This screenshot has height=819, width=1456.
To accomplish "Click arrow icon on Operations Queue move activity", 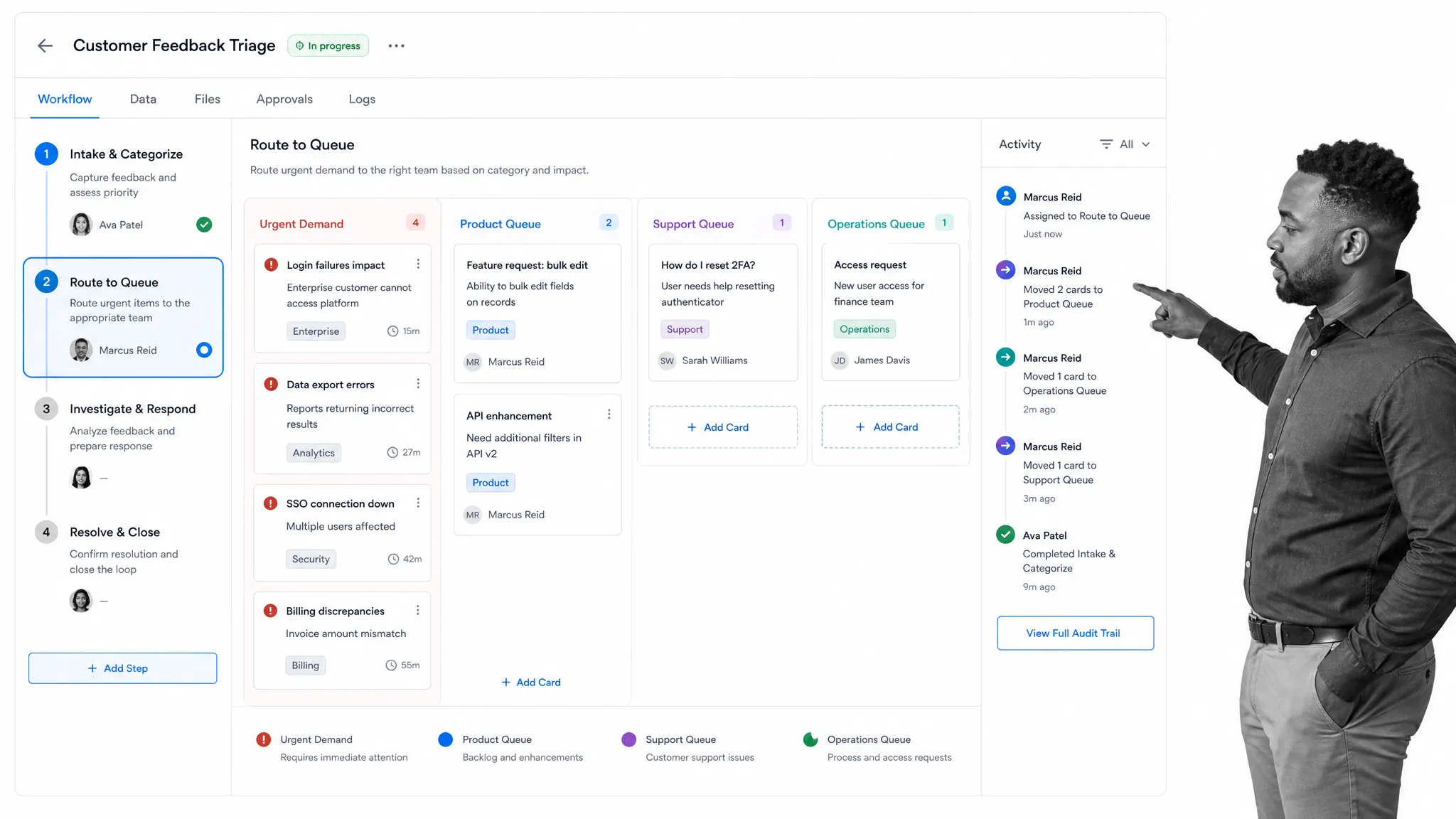I will pos(1005,357).
